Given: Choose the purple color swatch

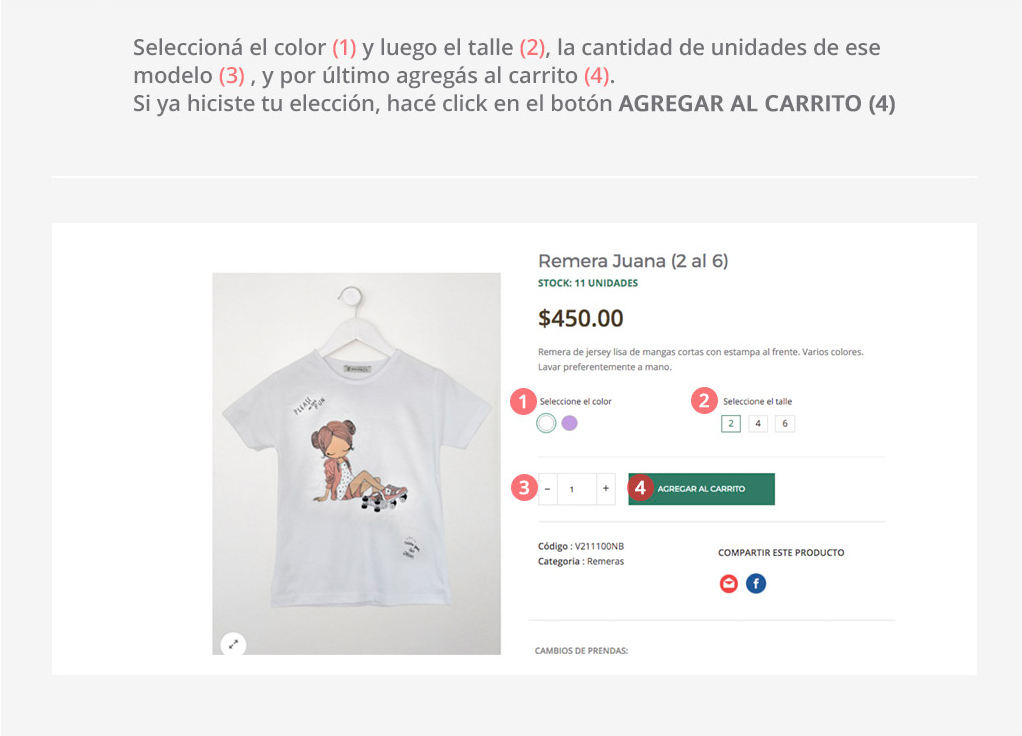Looking at the screenshot, I should 570,423.
